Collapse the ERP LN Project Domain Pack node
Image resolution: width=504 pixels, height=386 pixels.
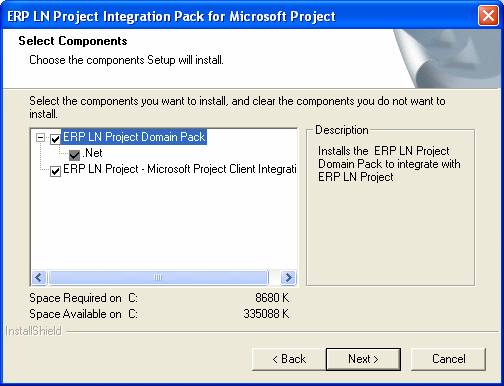click(x=40, y=138)
